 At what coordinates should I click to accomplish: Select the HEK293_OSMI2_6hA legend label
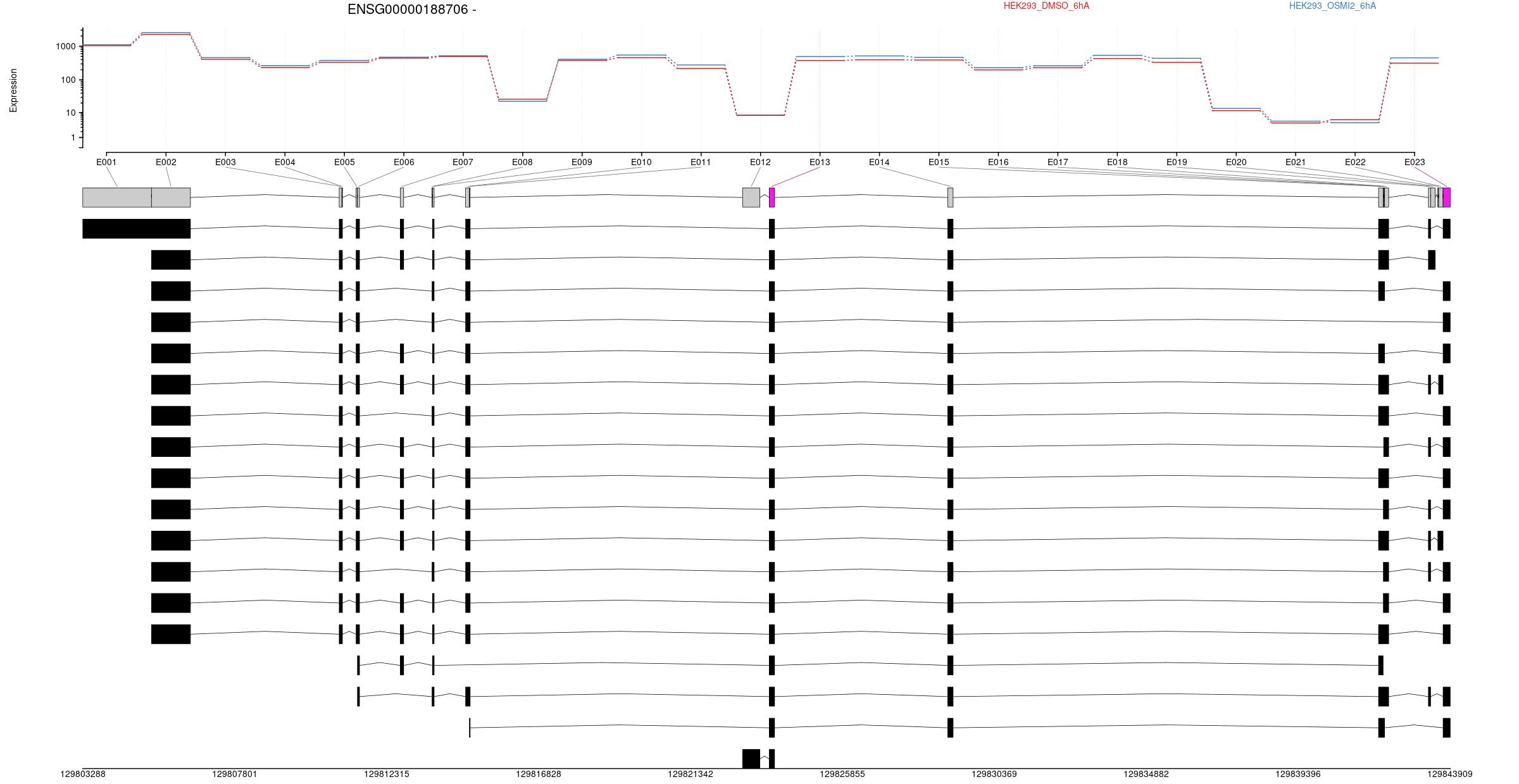(x=1332, y=6)
